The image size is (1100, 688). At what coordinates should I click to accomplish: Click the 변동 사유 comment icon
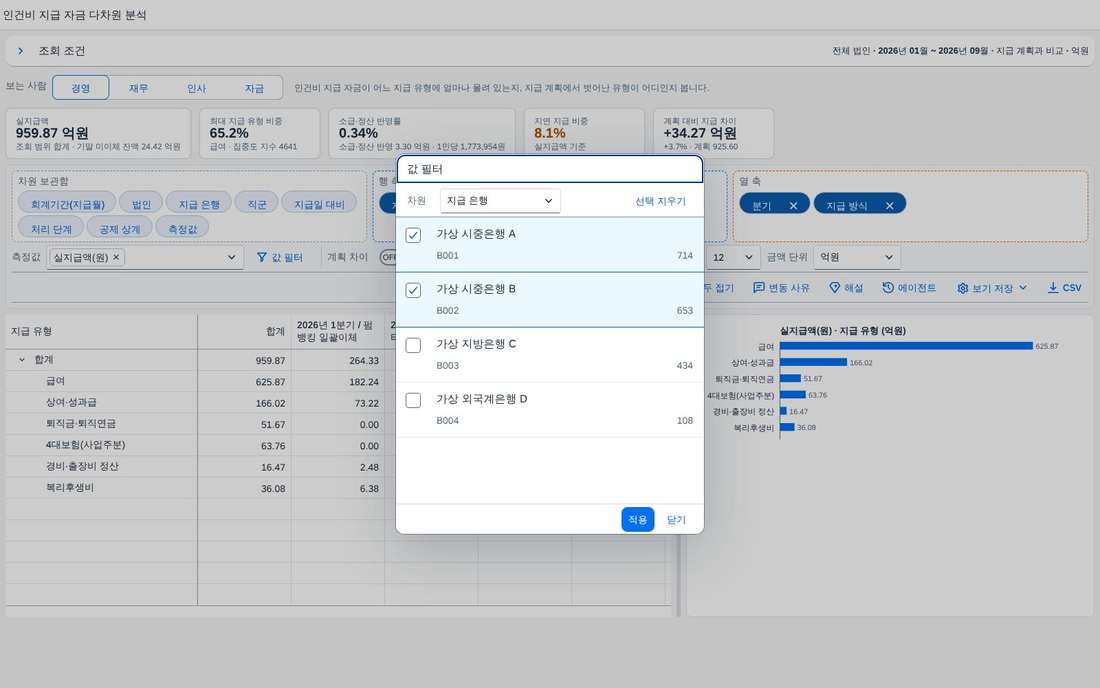point(758,288)
